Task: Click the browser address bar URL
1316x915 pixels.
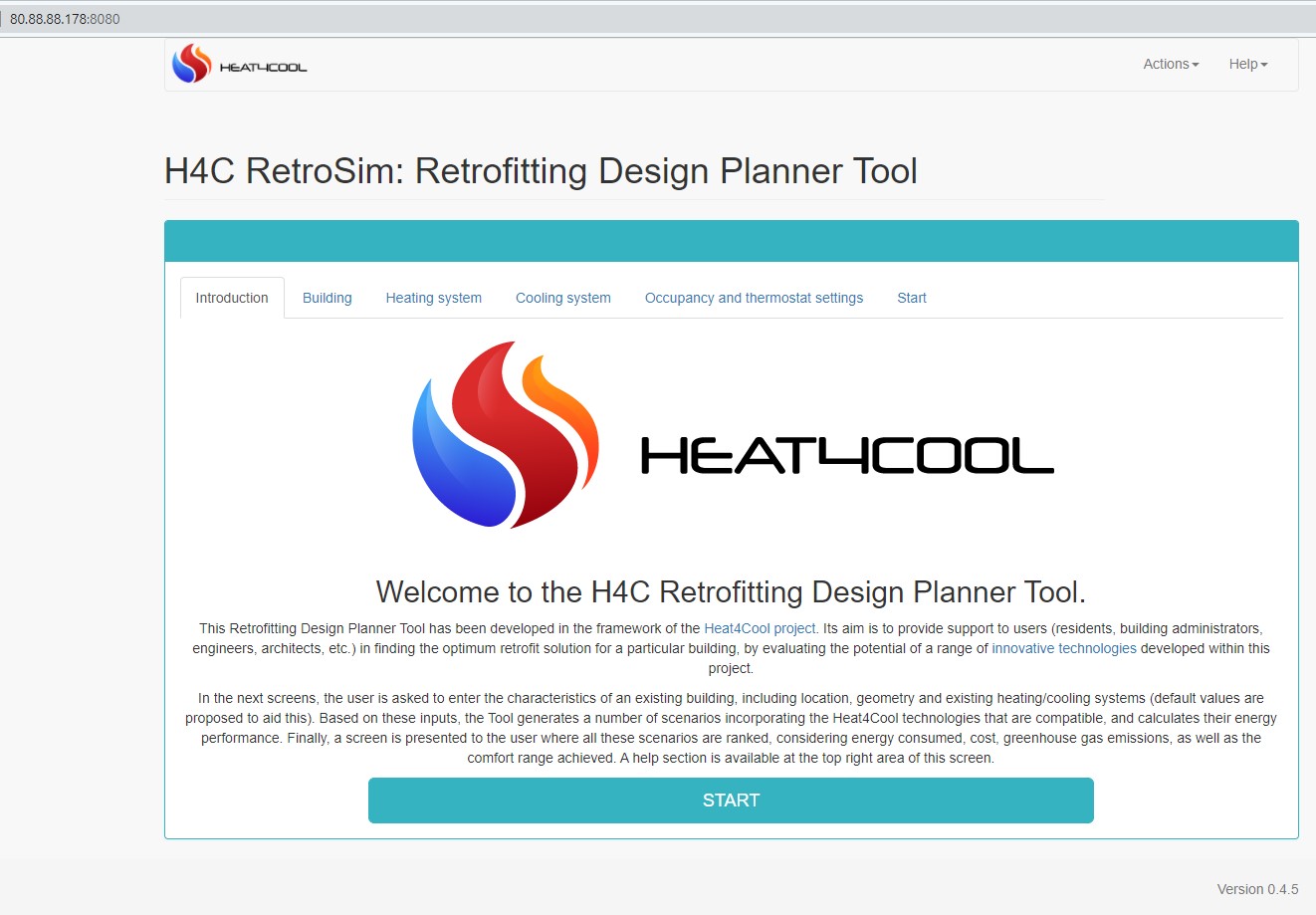Action: (65, 19)
